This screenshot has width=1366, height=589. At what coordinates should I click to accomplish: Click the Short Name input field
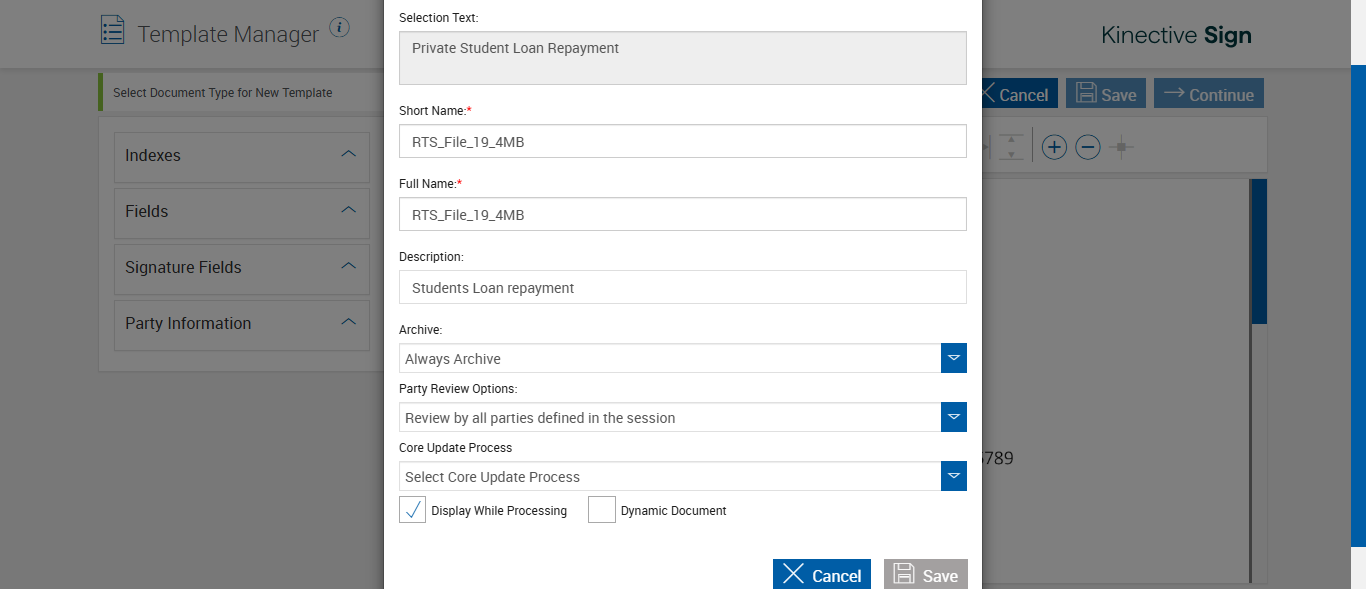(682, 142)
